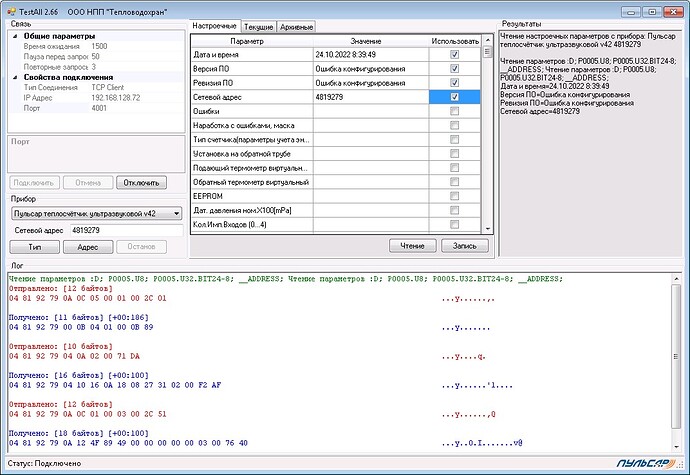This screenshot has width=690, height=475.
Task: Click the Использовать column header
Action: [x=455, y=41]
